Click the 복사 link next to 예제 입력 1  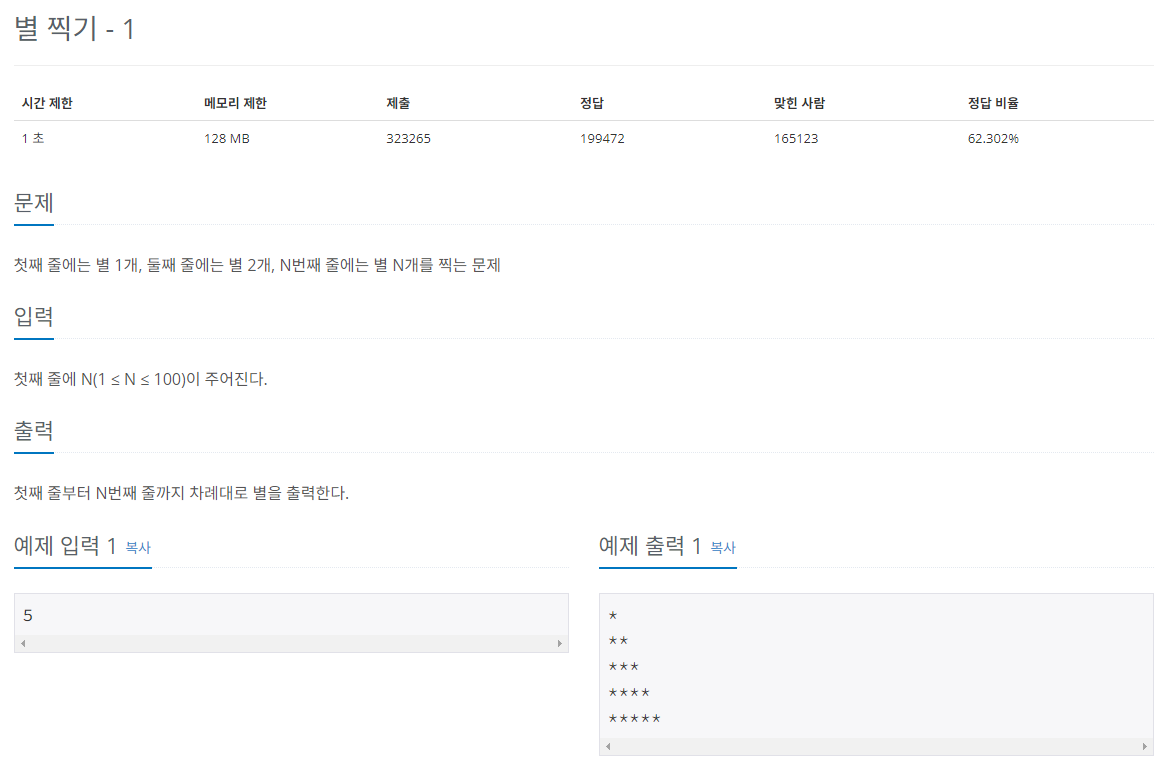click(138, 548)
